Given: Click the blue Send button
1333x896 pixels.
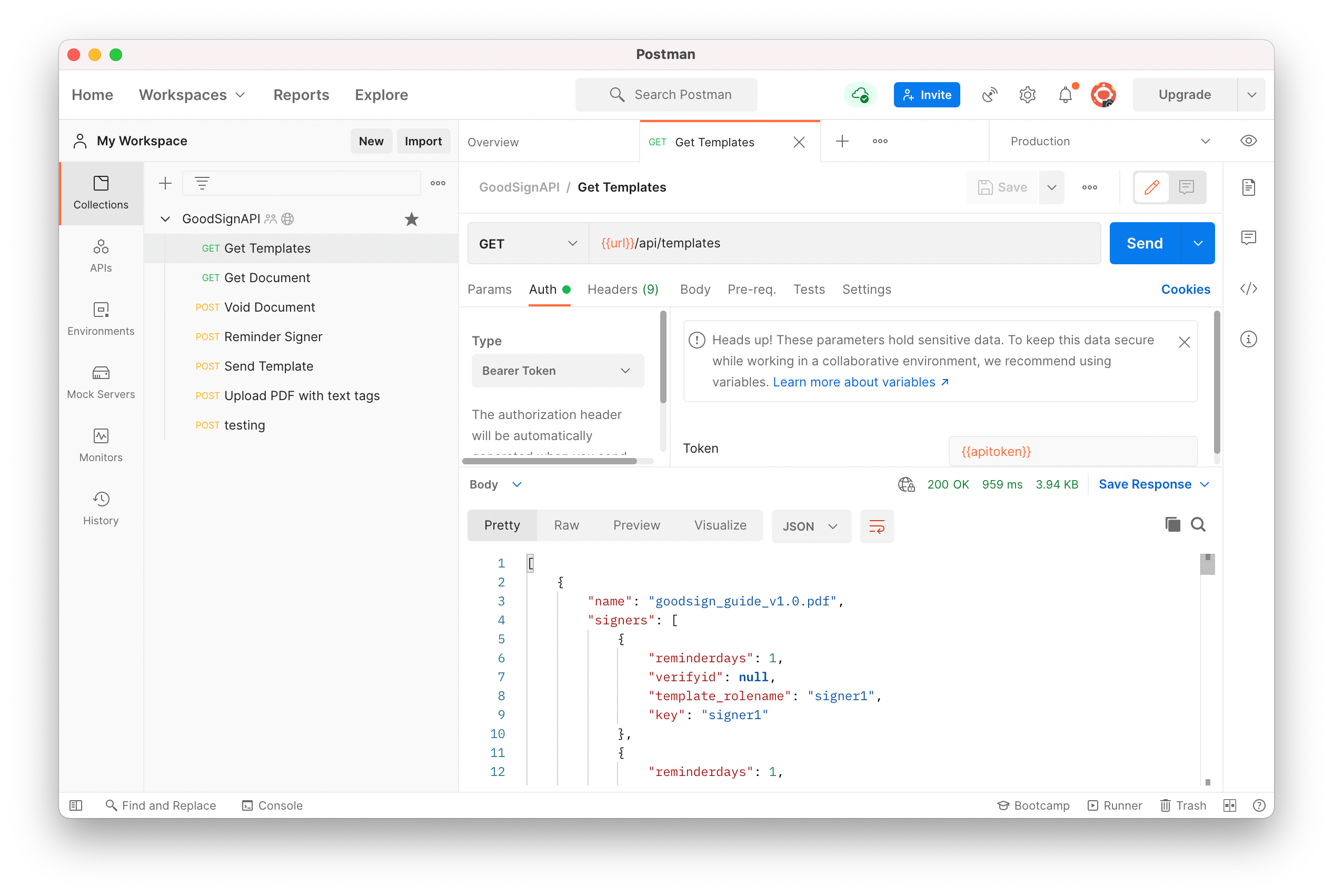Looking at the screenshot, I should (1145, 243).
